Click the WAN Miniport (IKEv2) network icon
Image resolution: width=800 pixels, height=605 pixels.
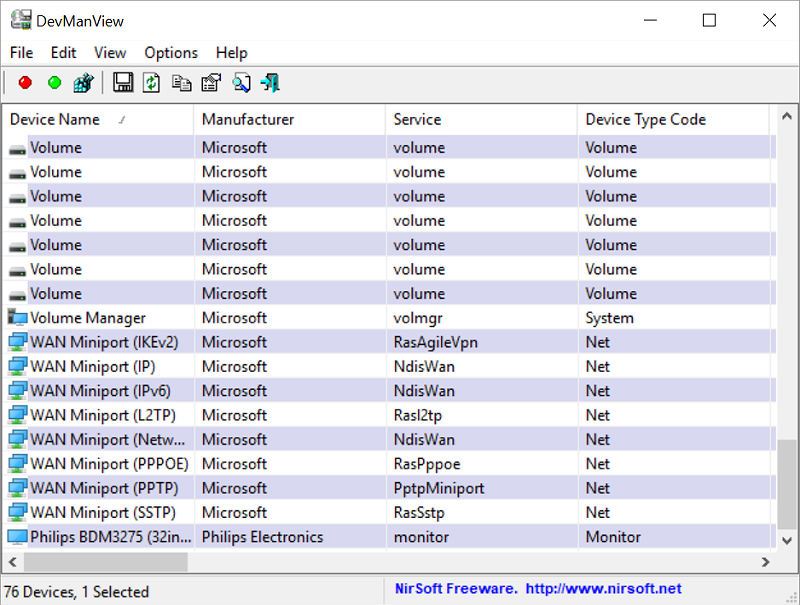(17, 342)
